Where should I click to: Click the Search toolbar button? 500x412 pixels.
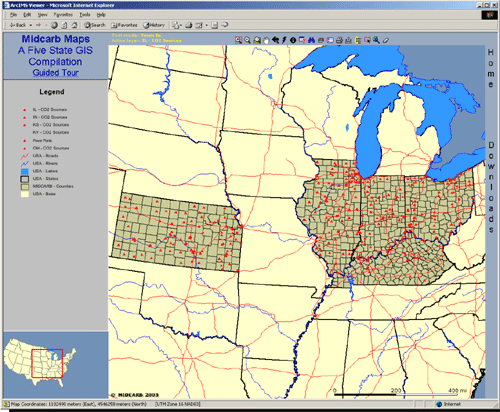95,25
